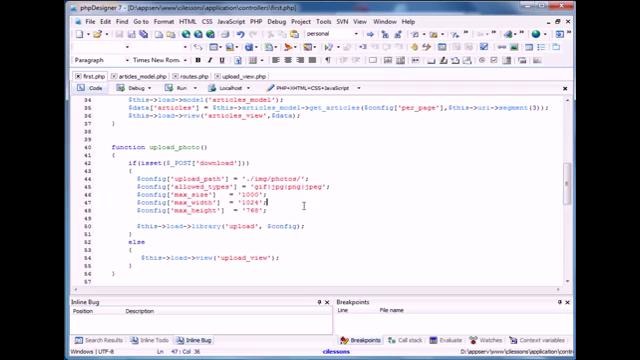
Task: Open the Debug menu in menu bar
Action: (276, 22)
